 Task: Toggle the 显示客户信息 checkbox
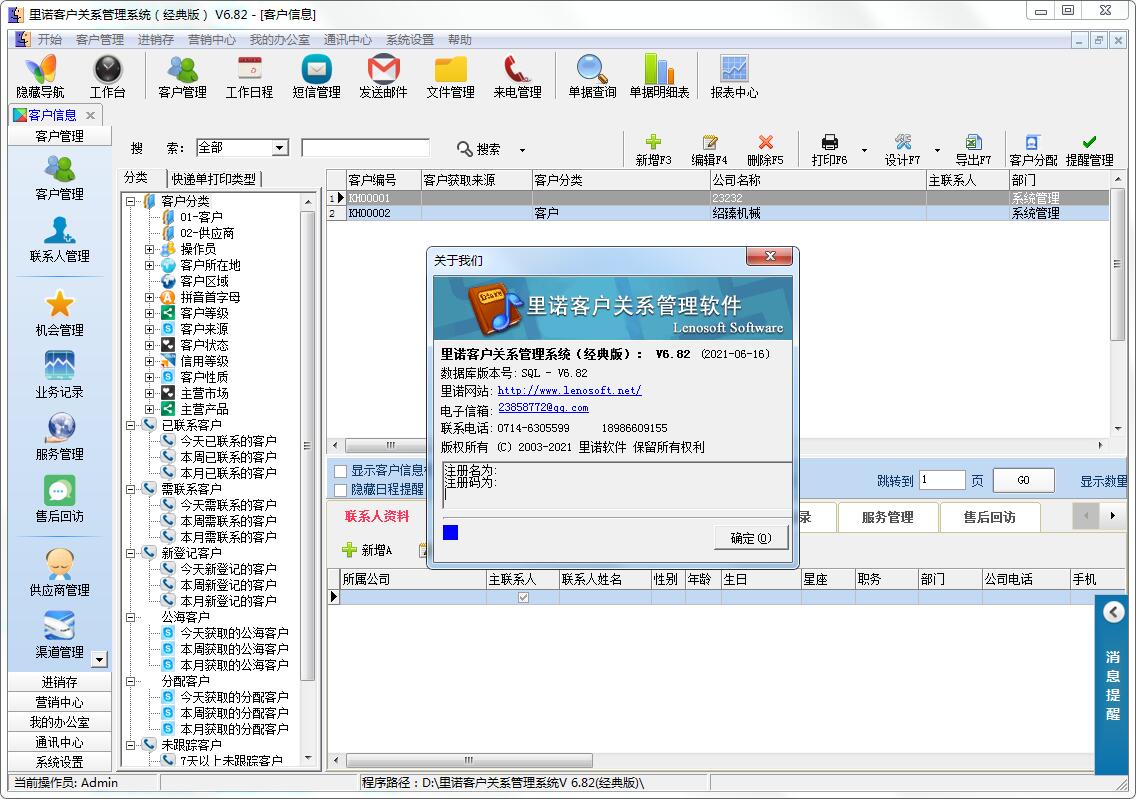340,471
